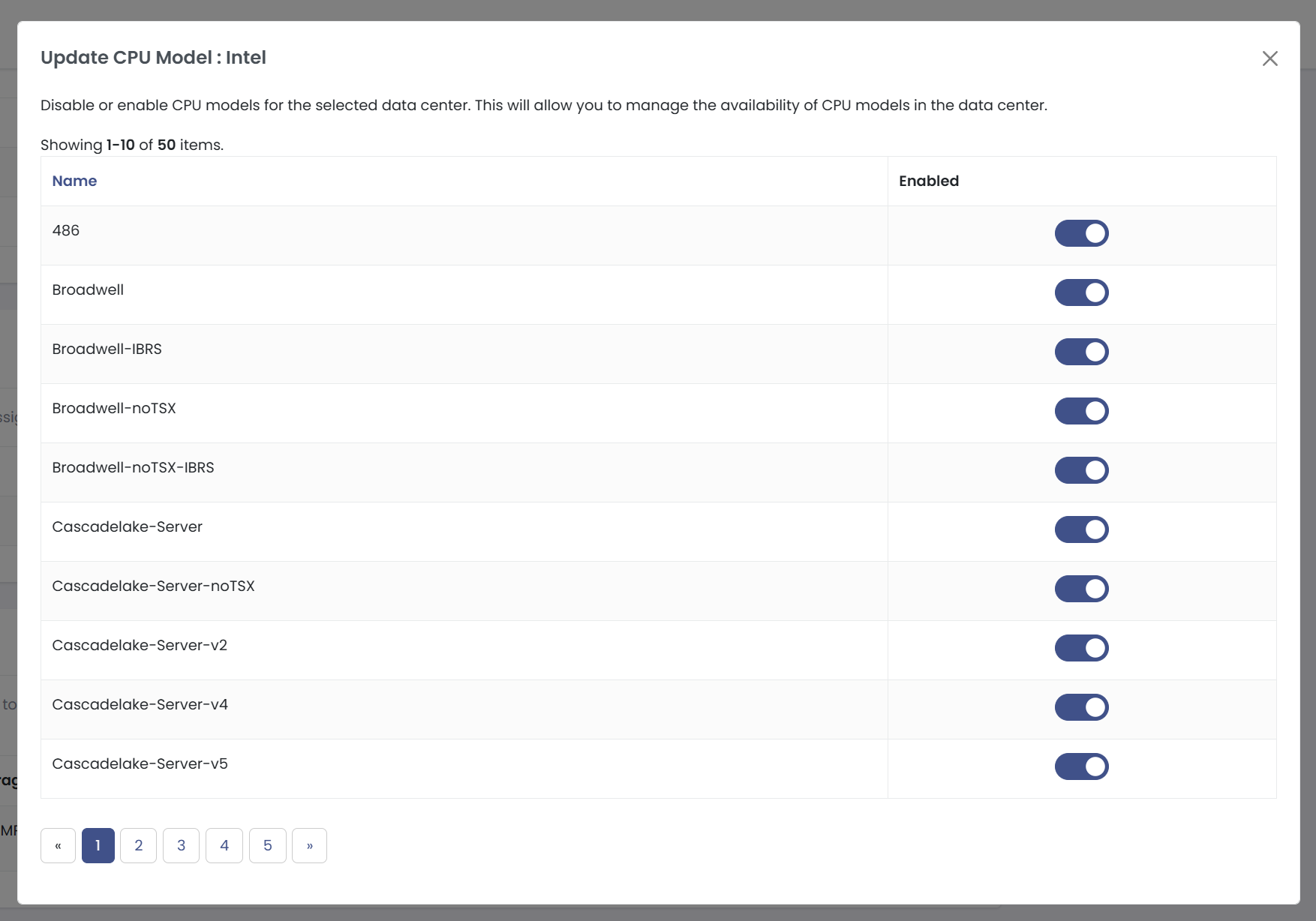Go to the previous page arrow
Viewport: 1316px width, 921px height.
click(x=58, y=845)
